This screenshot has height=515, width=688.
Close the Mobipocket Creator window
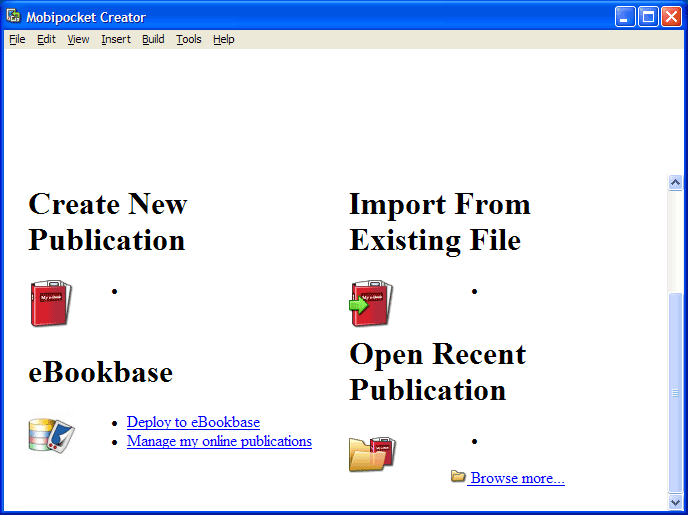click(x=671, y=17)
